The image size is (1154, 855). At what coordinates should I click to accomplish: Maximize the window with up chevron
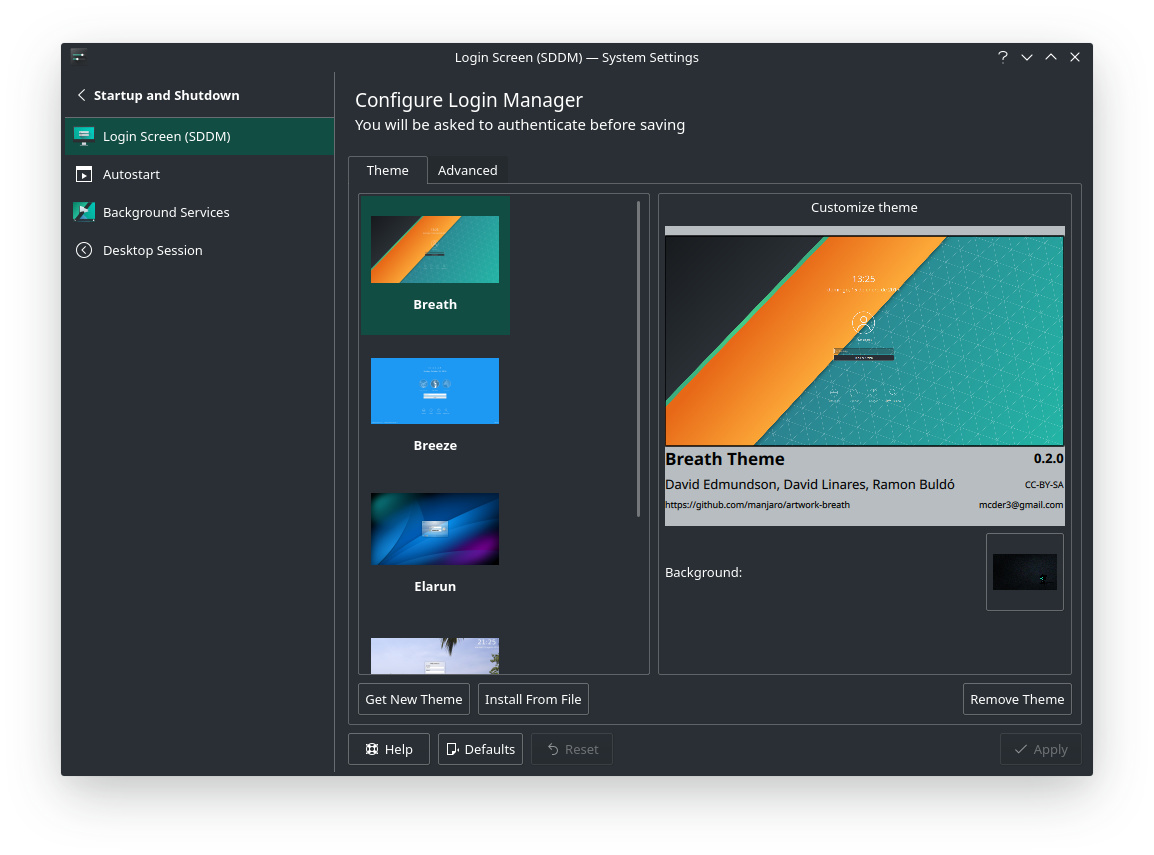click(1051, 57)
